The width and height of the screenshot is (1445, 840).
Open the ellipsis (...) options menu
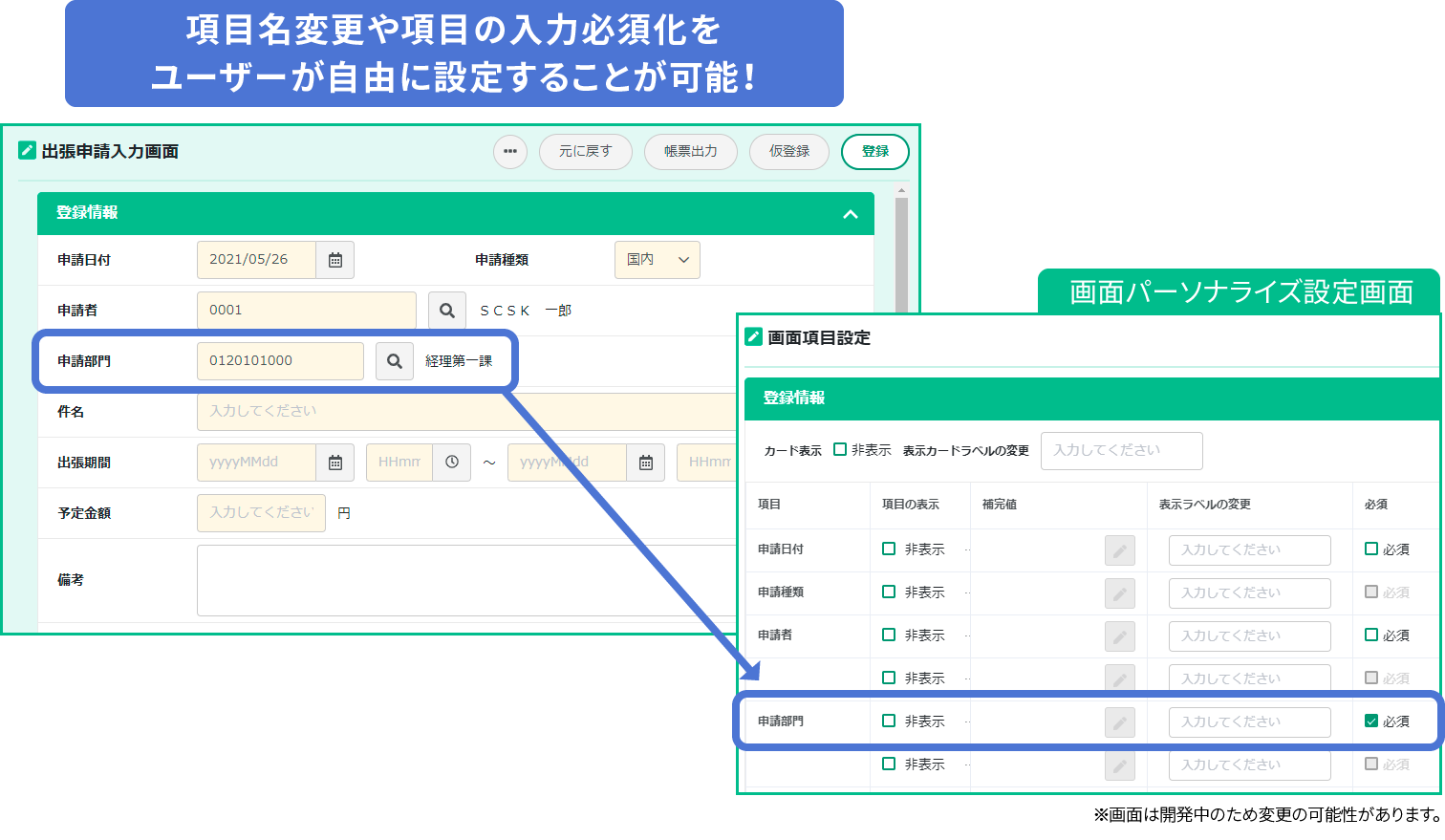pyautogui.click(x=509, y=151)
